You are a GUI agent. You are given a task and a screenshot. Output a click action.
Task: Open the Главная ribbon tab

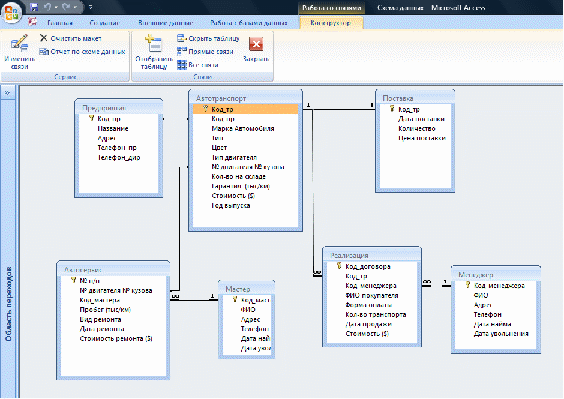point(60,23)
